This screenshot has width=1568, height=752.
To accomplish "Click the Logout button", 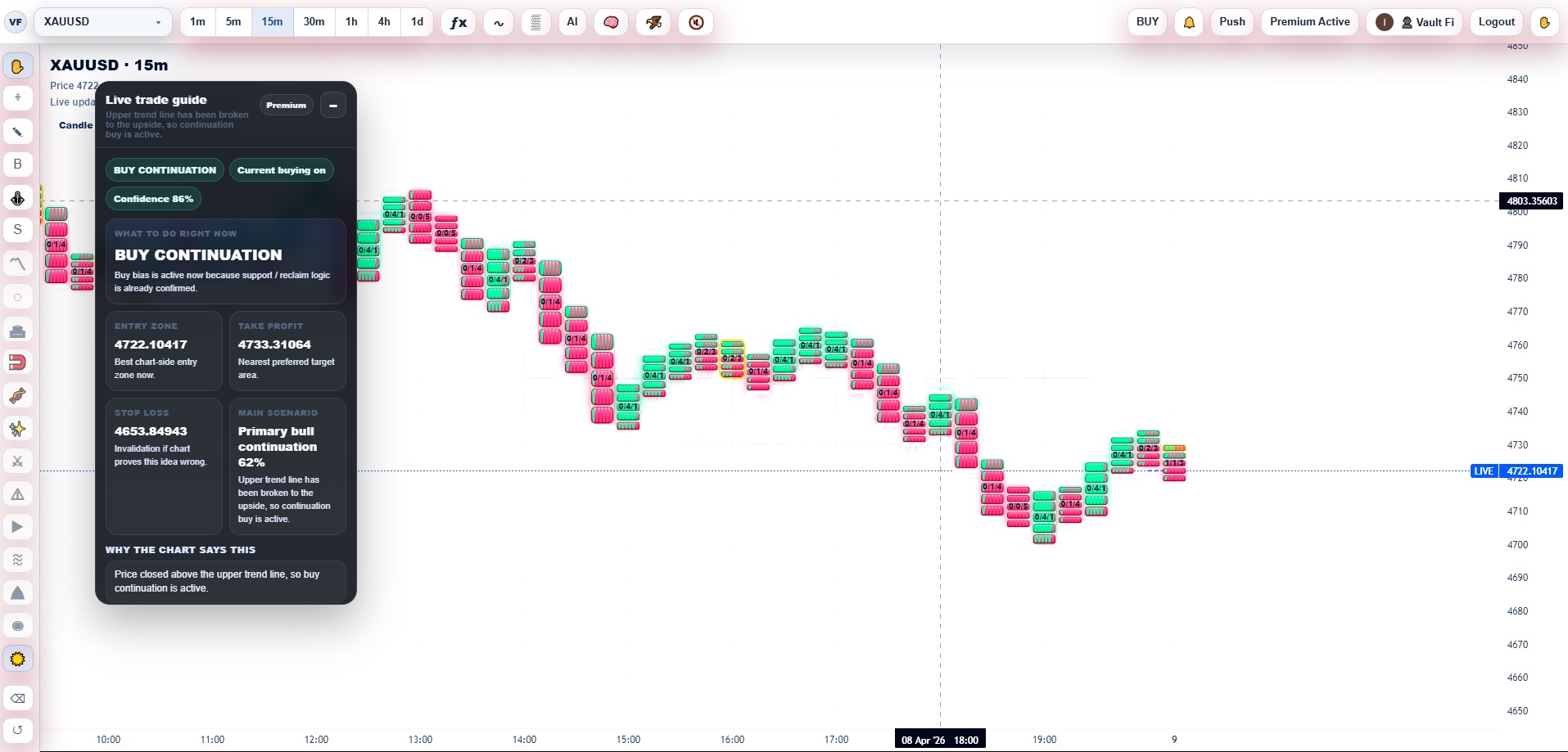I will coord(1495,22).
